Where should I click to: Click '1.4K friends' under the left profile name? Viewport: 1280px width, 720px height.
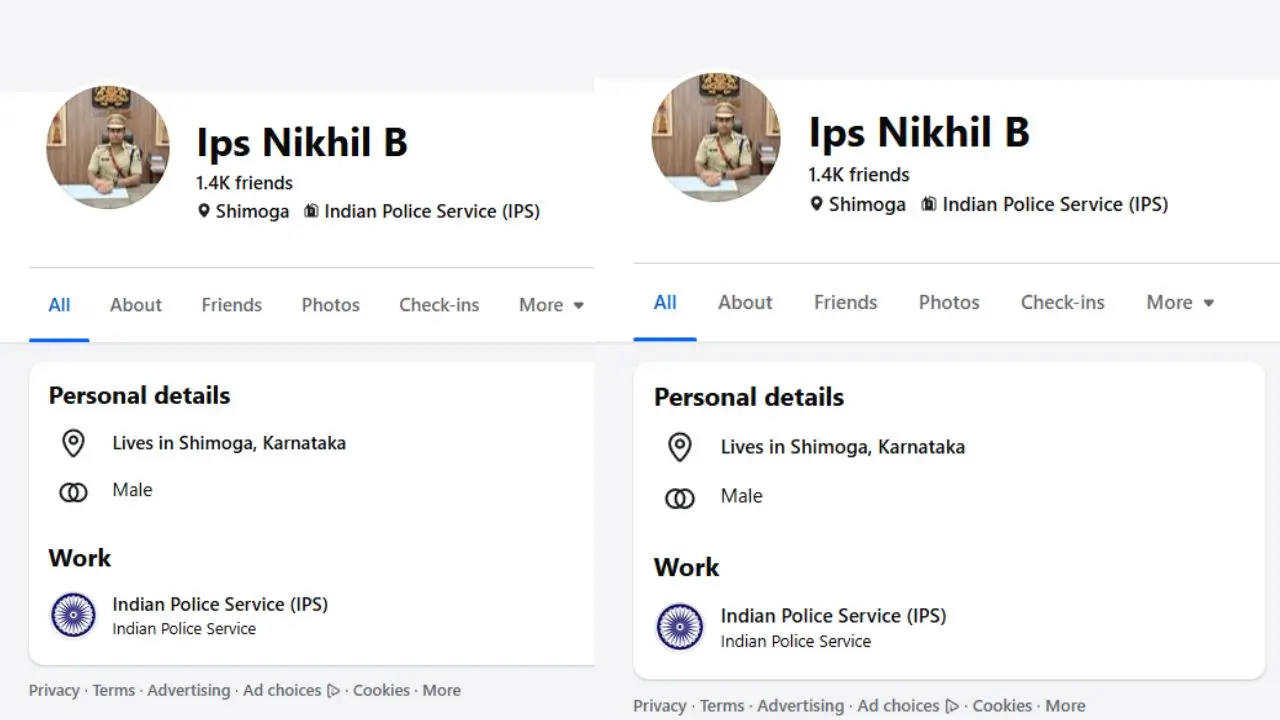(x=245, y=183)
